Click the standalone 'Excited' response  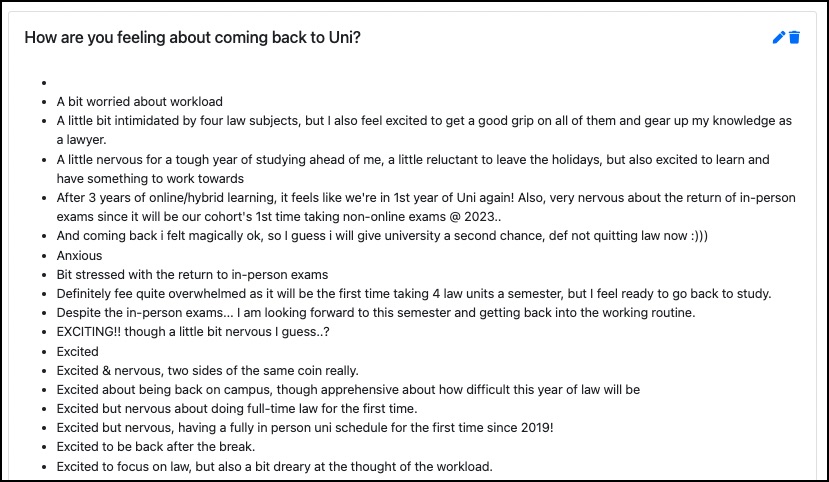(x=78, y=352)
